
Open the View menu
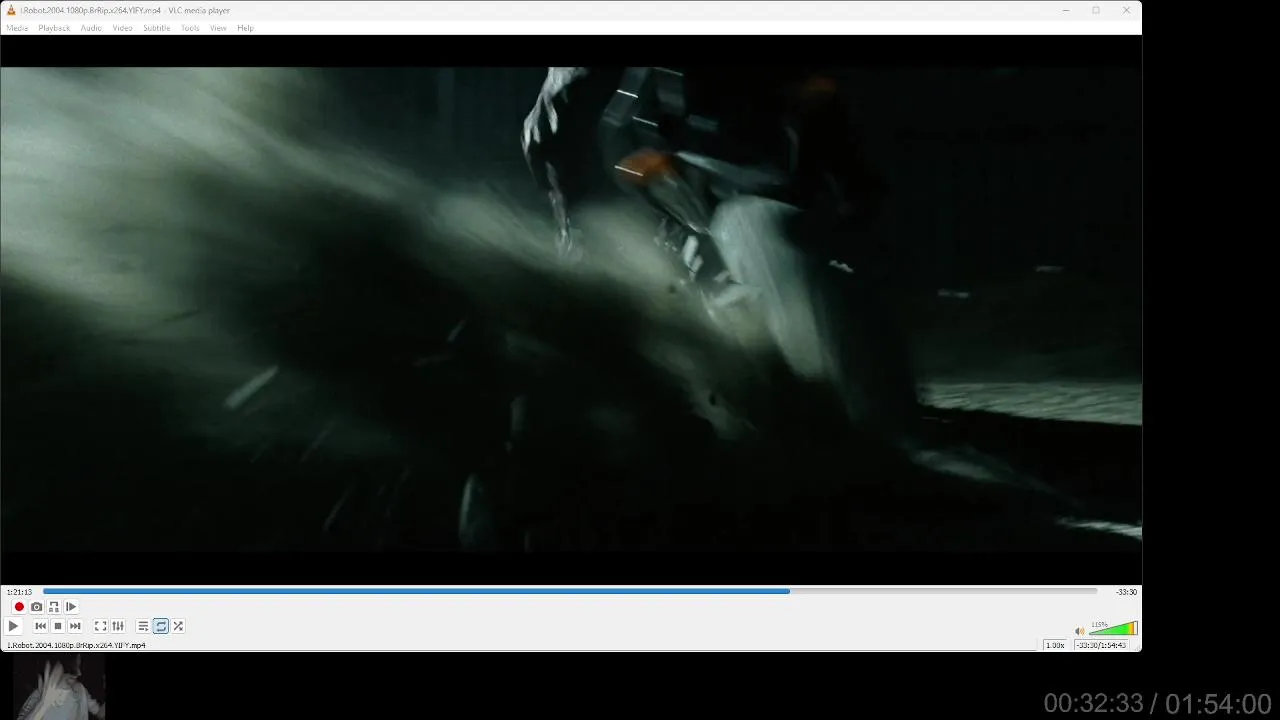218,28
